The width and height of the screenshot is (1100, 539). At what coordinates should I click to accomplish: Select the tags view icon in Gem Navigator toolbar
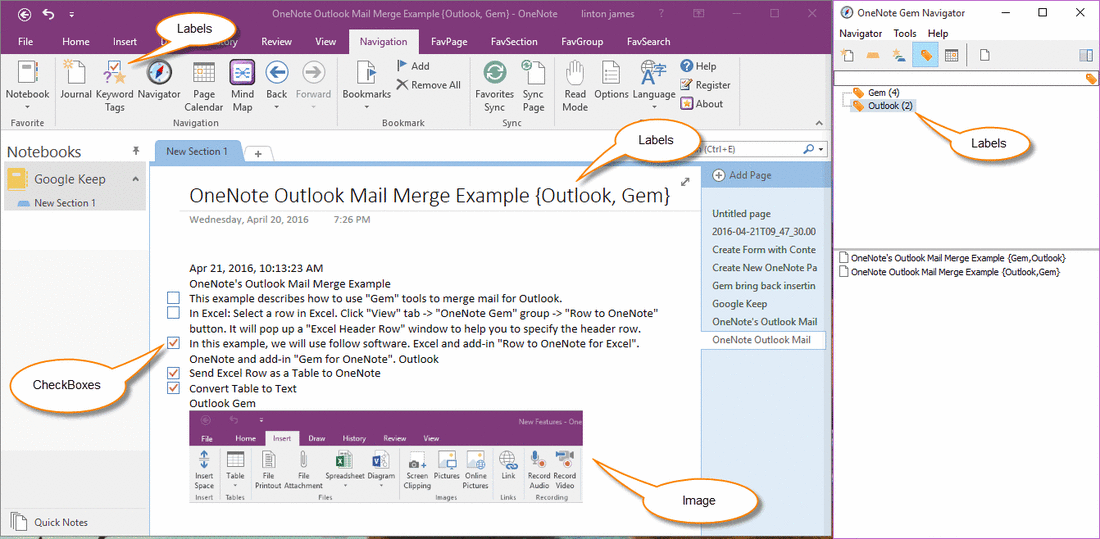925,55
